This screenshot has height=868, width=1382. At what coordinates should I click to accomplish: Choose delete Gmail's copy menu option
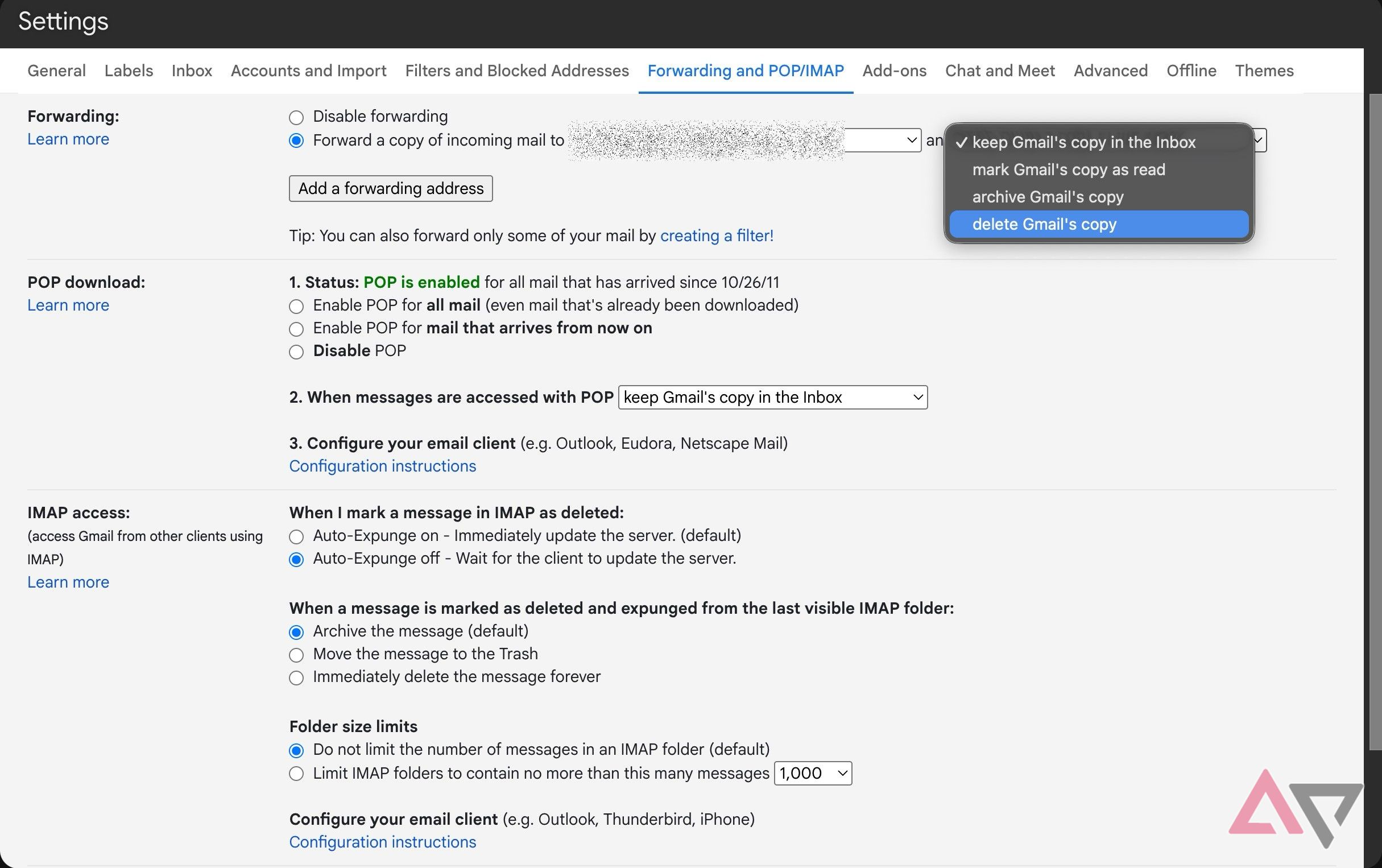pos(1098,225)
